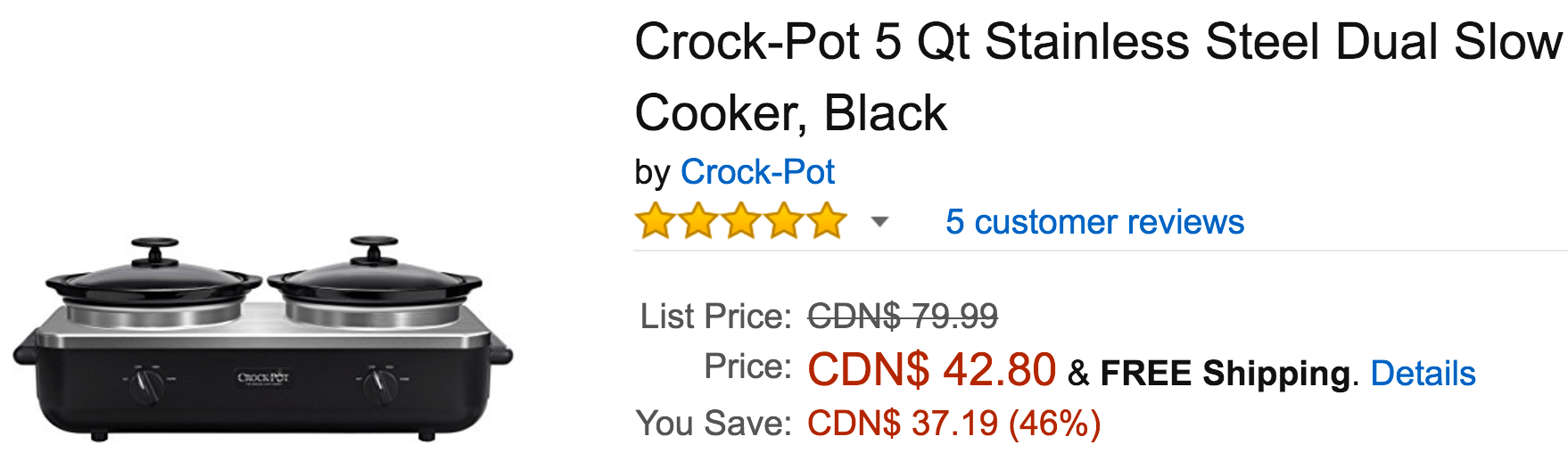1568x453 pixels.
Task: Click the second gold rating star
Action: tap(698, 221)
